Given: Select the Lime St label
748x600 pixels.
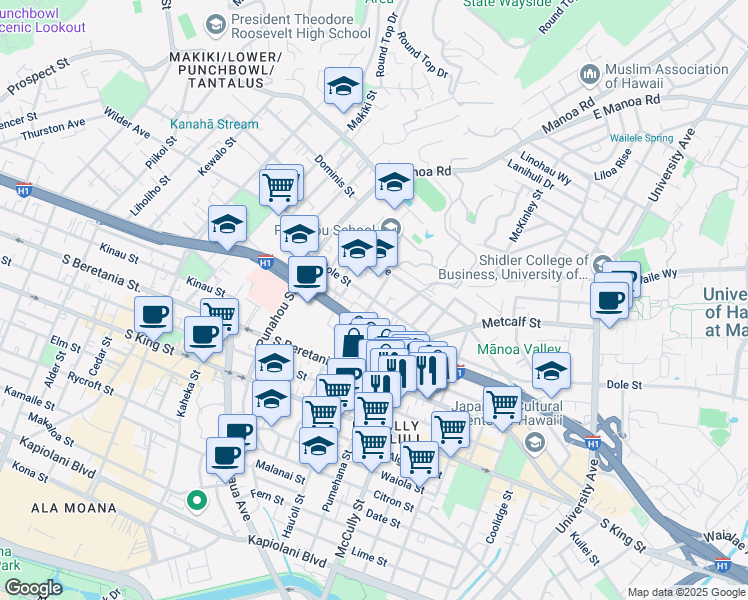Looking at the screenshot, I should click(x=369, y=557).
